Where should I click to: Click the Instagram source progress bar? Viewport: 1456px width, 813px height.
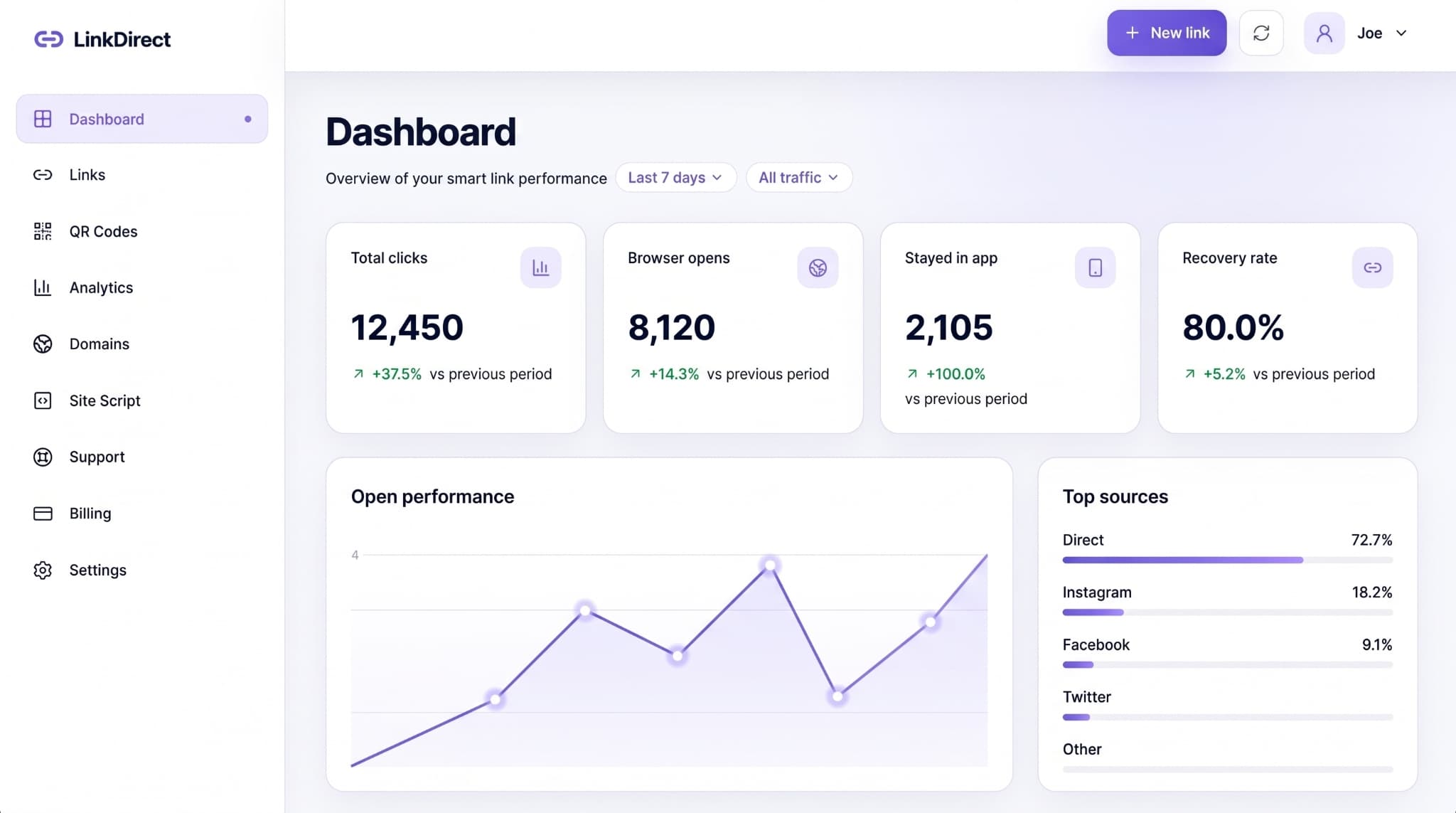(x=1227, y=612)
